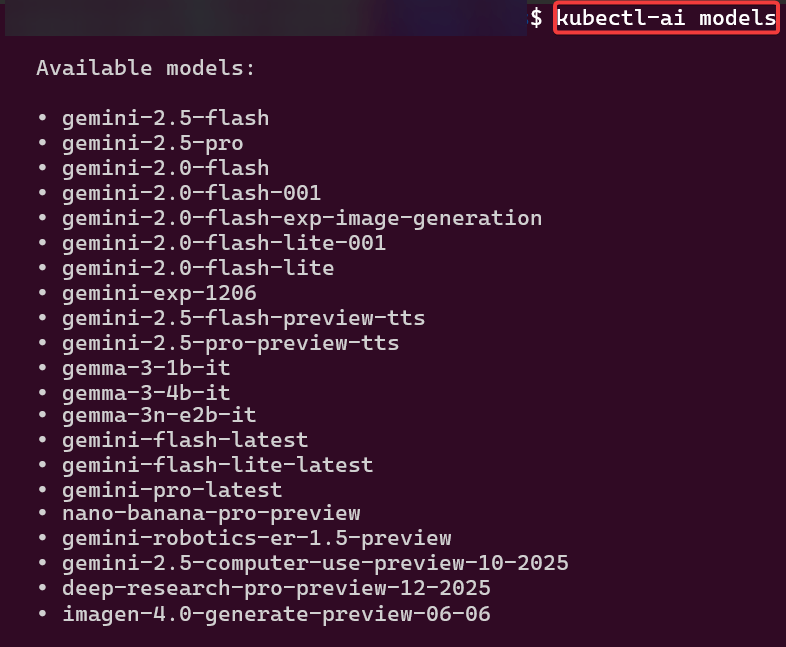This screenshot has height=647, width=786.
Task: Click the gemini-2.5-pro-preview-tts entry
Action: click(x=230, y=343)
